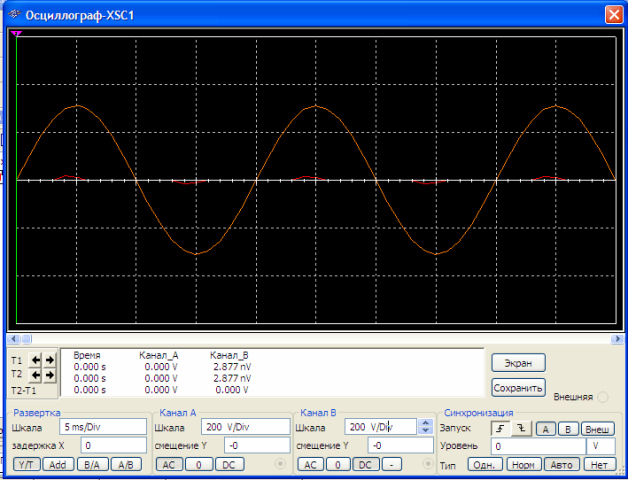Click the Канал_A column header
The width and height of the screenshot is (628, 480).
click(159, 355)
